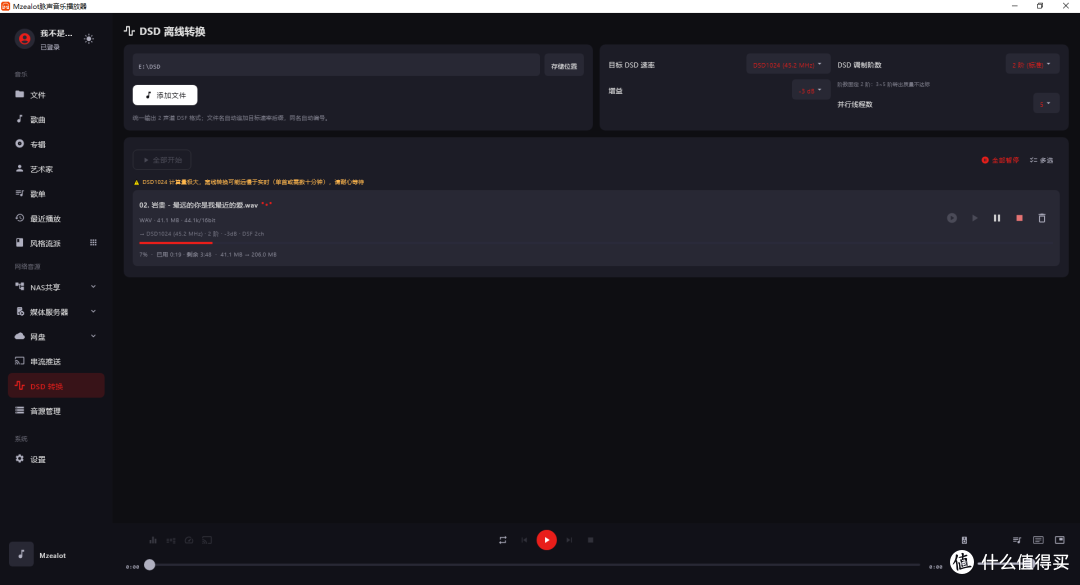1080x585 pixels.
Task: Open the 目标 DSD 速率 dropdown
Action: coord(787,65)
